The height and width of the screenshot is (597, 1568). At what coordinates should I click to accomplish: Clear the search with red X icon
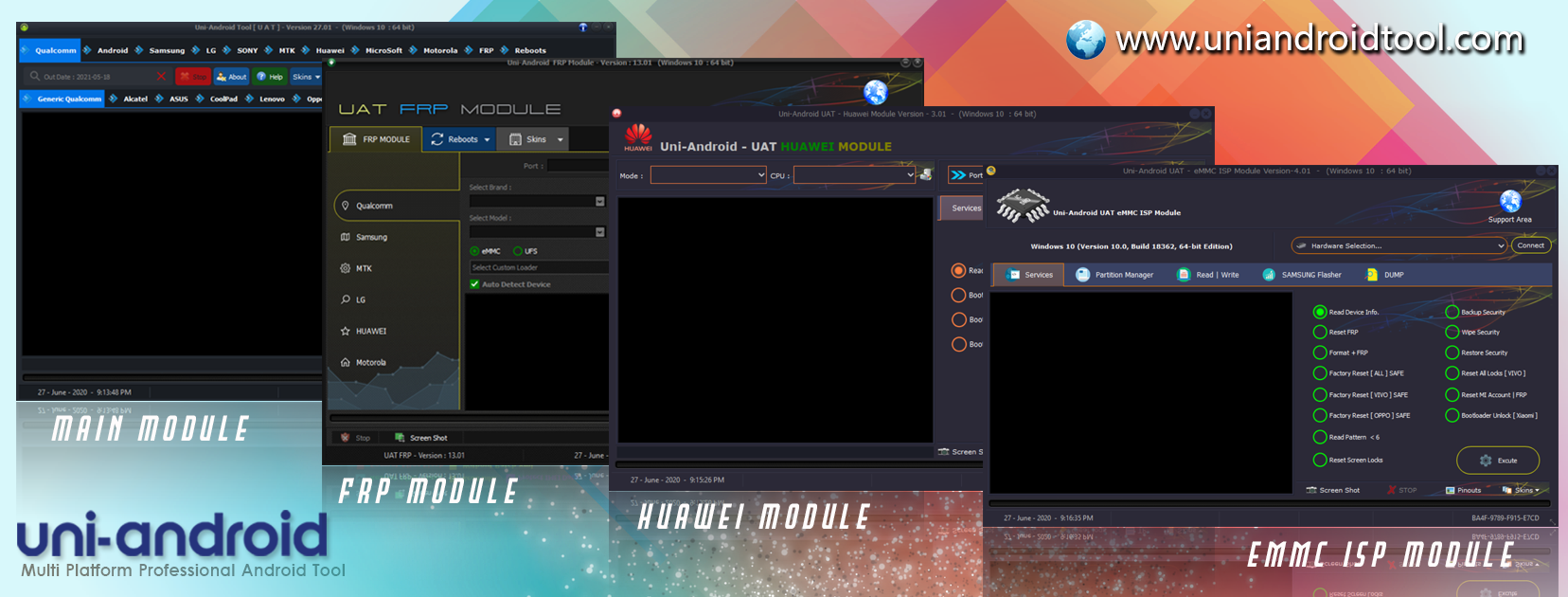tap(161, 76)
